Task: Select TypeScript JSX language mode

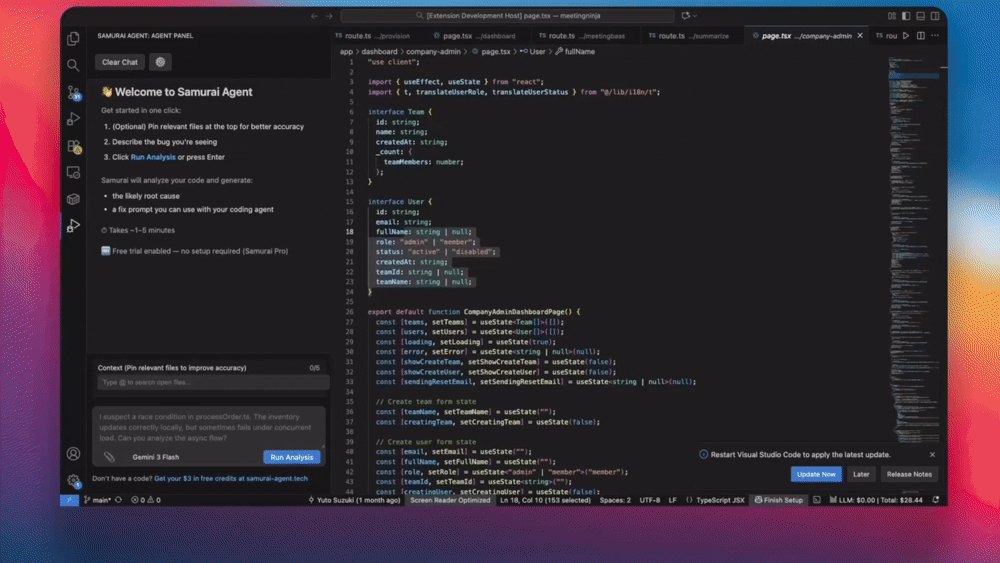Action: (720, 500)
